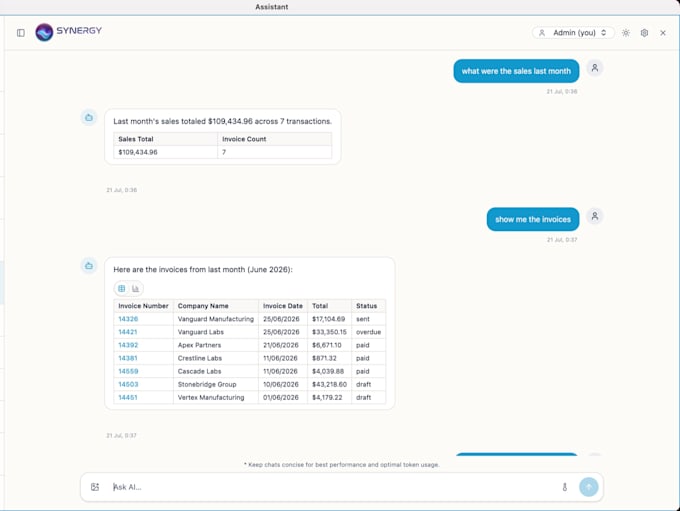
Task: Click Vanguard Manufacturing company cell
Action: click(x=216, y=319)
